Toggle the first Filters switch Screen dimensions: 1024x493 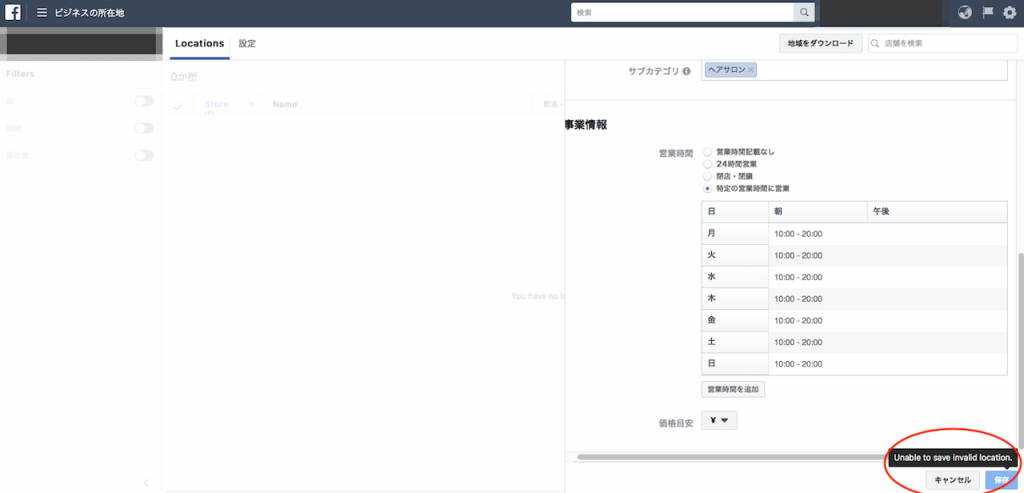click(x=144, y=101)
